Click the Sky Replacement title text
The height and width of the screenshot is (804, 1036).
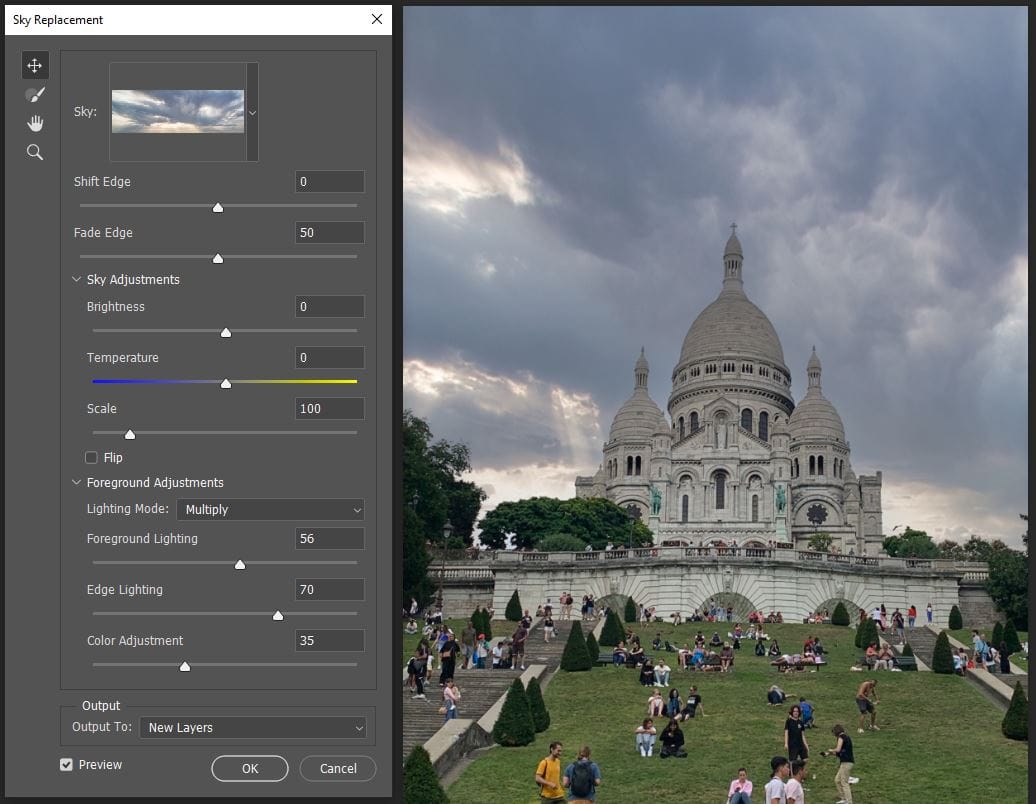(x=58, y=20)
